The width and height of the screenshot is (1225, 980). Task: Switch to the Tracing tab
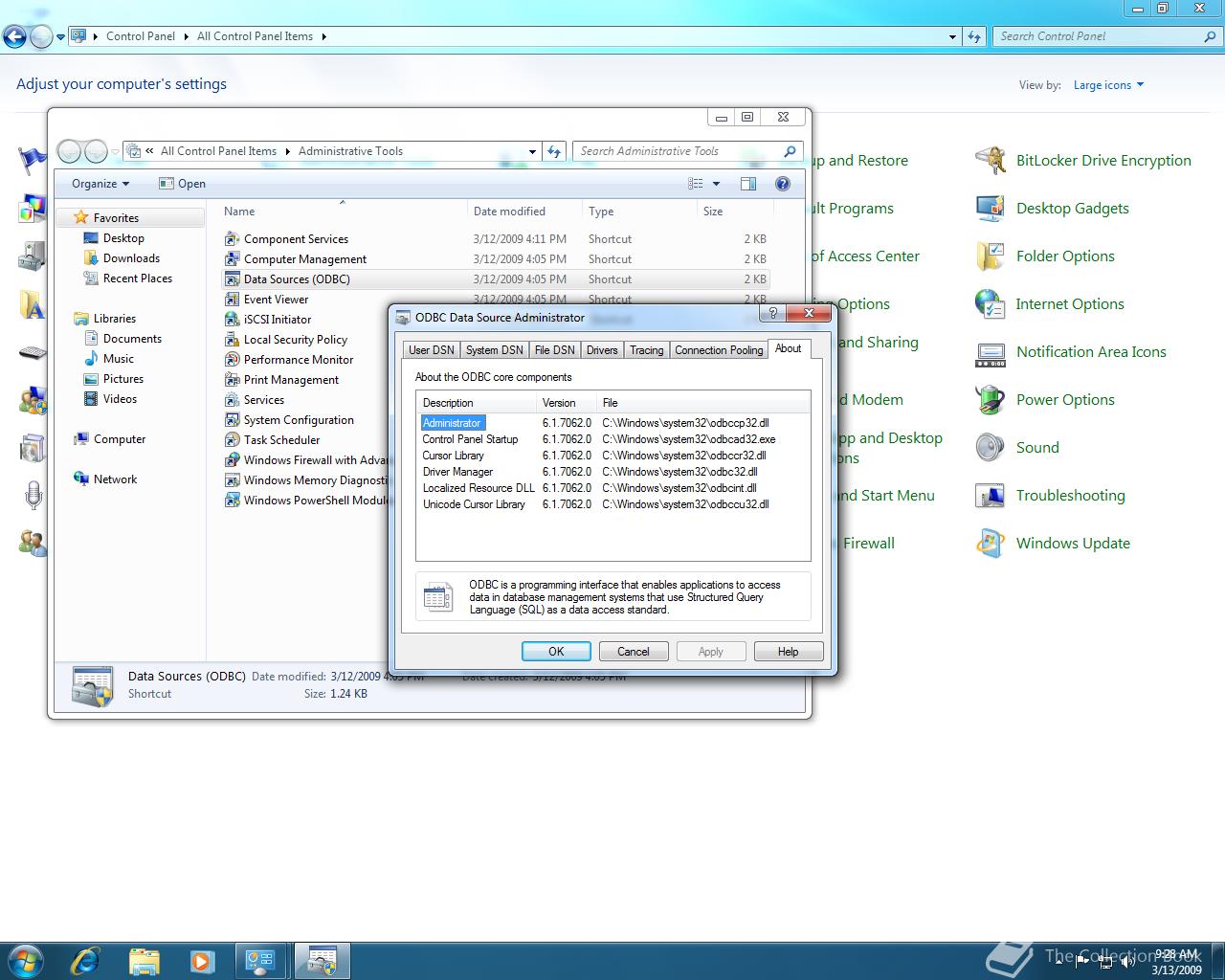tap(647, 350)
